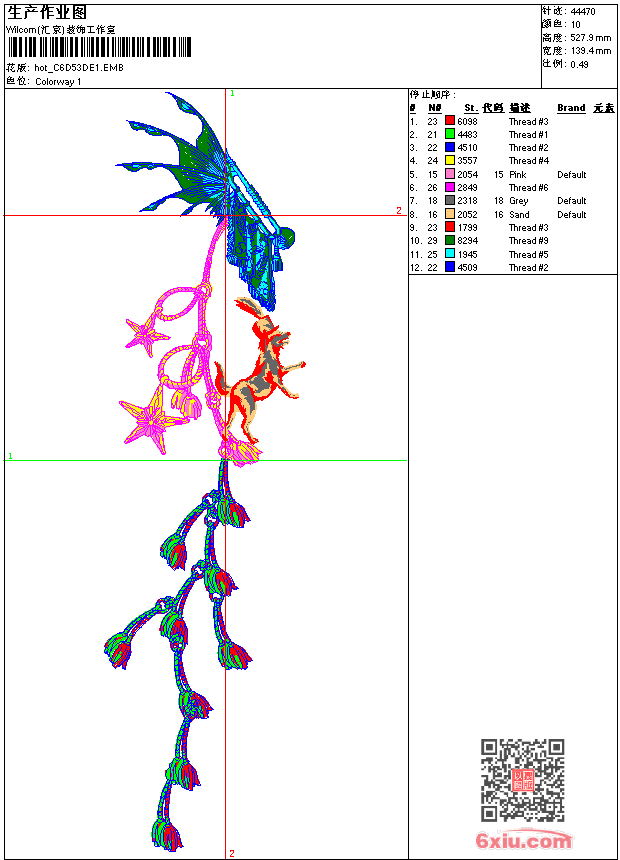620x860 pixels.
Task: Select the scale value '0.49'
Action: point(579,64)
